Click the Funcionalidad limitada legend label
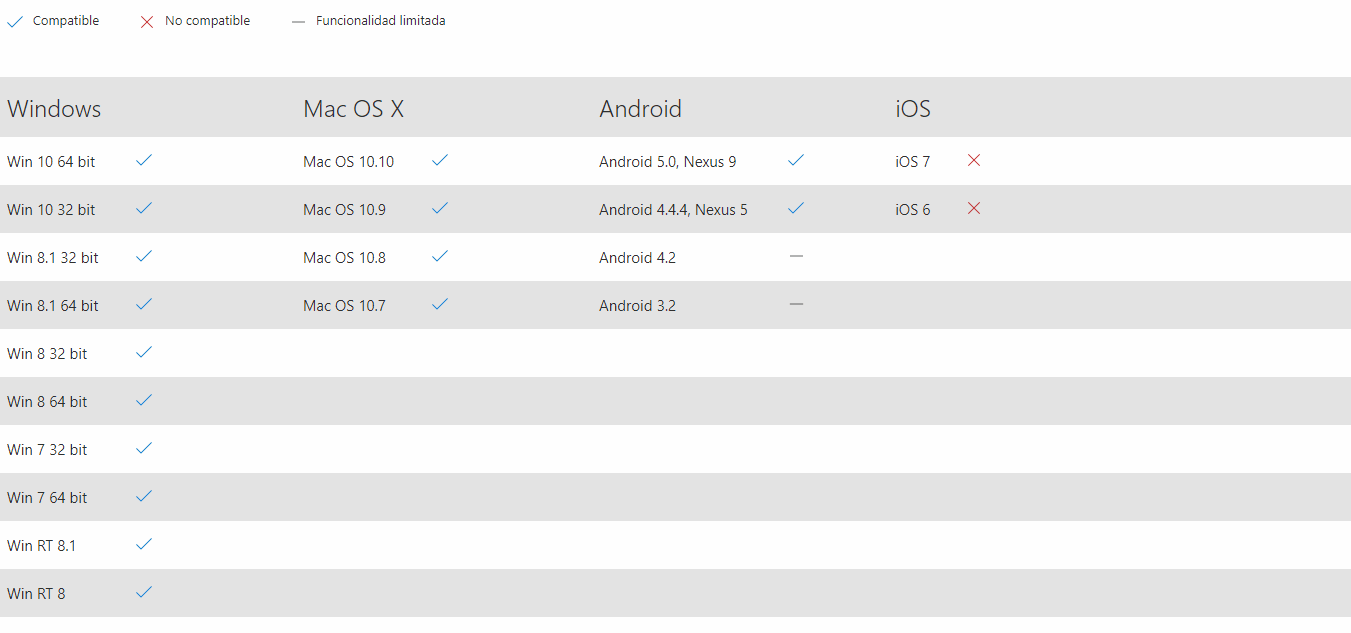 tap(381, 21)
